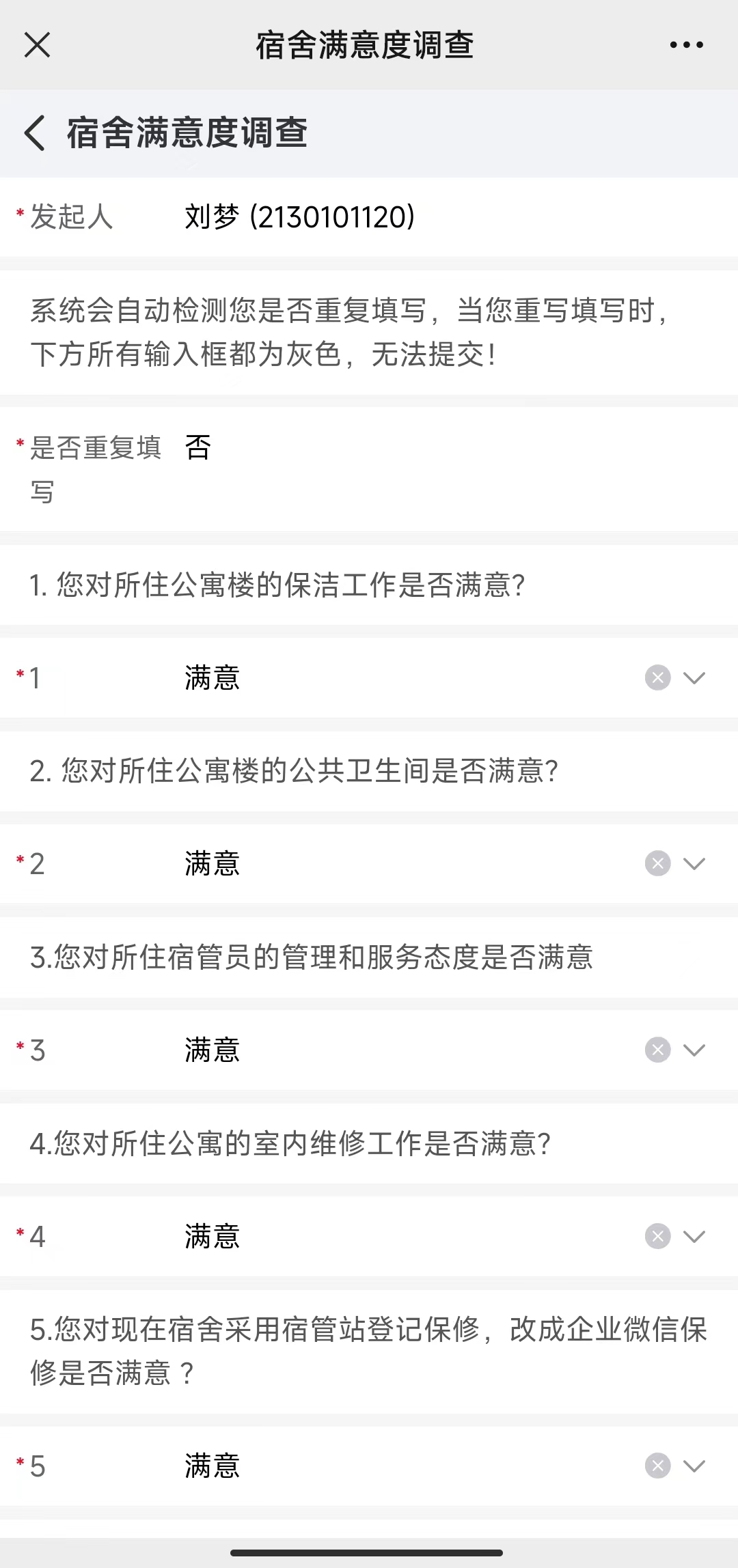Image resolution: width=738 pixels, height=1568 pixels.
Task: Expand the dropdown arrow for question 3
Action: coord(694,1050)
